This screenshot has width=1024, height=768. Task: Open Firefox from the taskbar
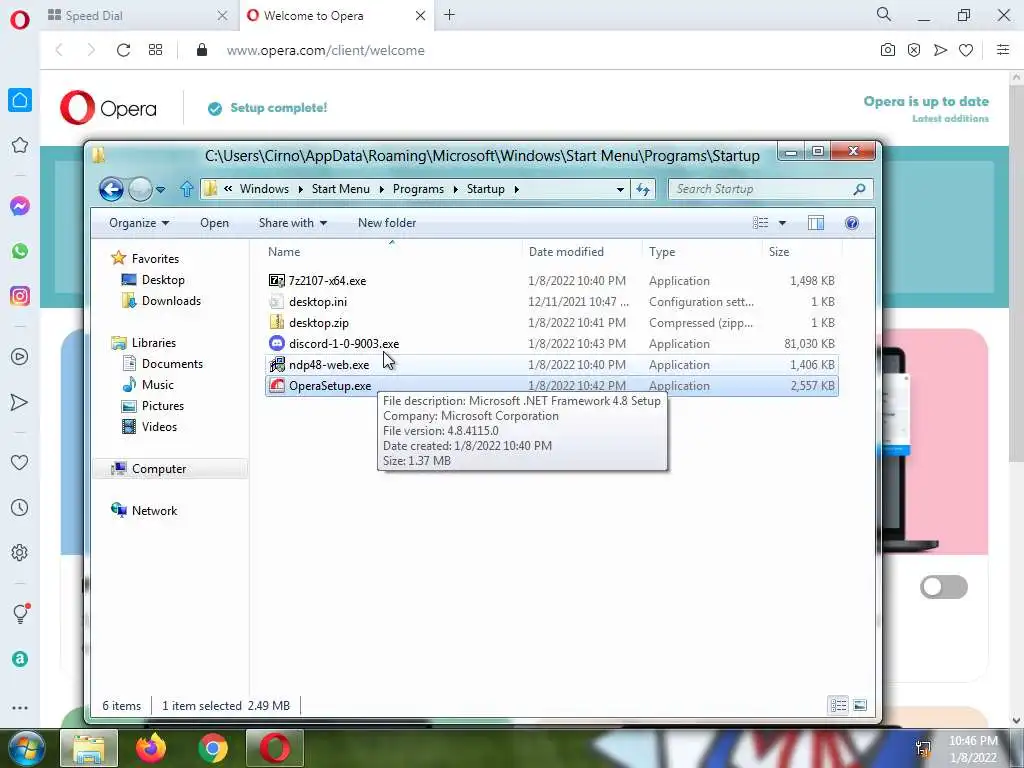tap(151, 748)
